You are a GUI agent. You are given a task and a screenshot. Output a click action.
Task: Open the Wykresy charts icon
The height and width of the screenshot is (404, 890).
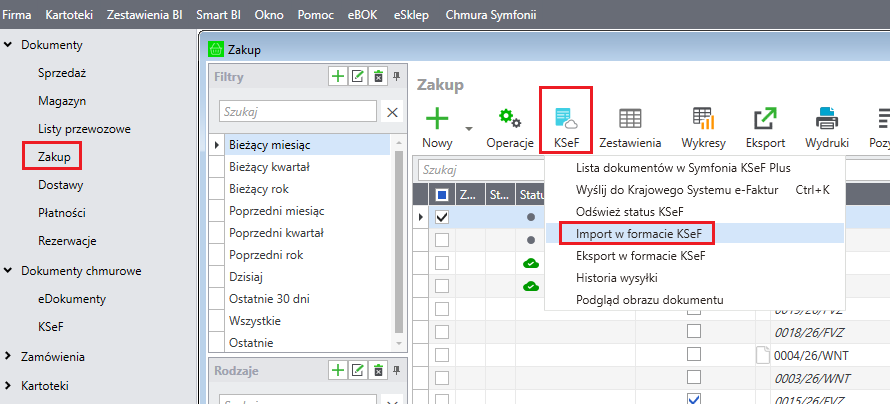(703, 119)
